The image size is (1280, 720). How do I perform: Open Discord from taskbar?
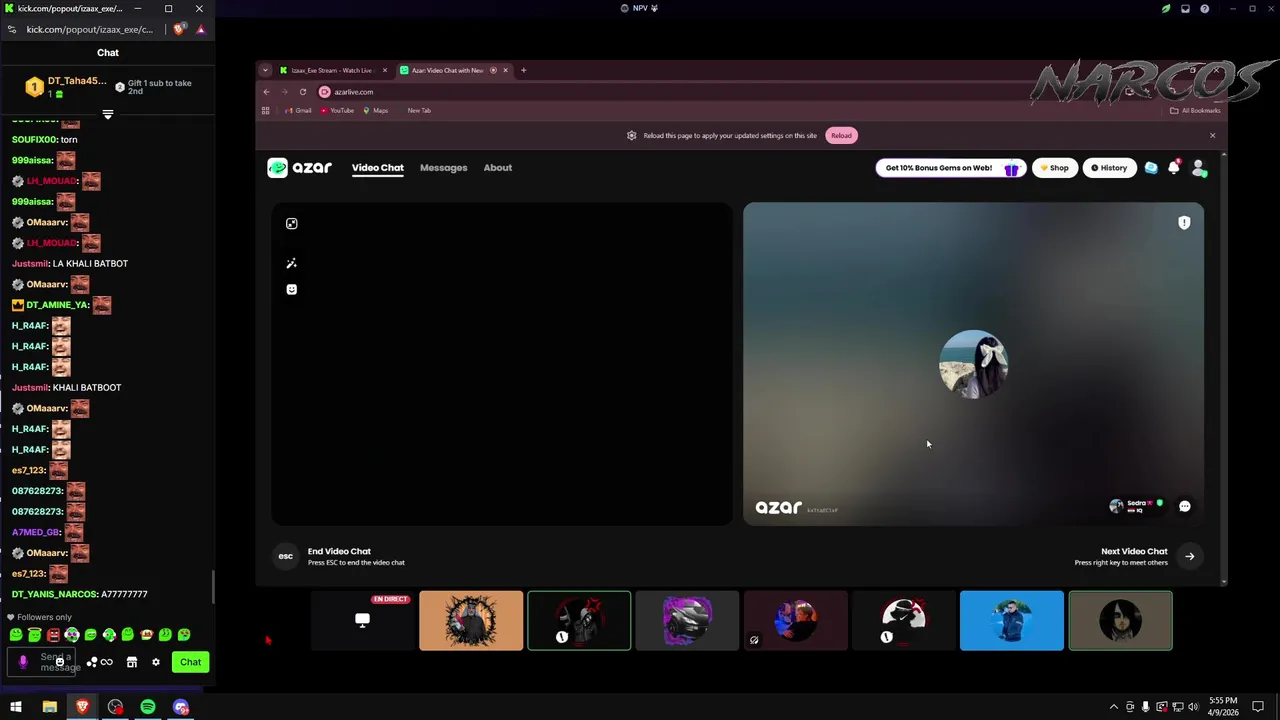pyautogui.click(x=181, y=708)
